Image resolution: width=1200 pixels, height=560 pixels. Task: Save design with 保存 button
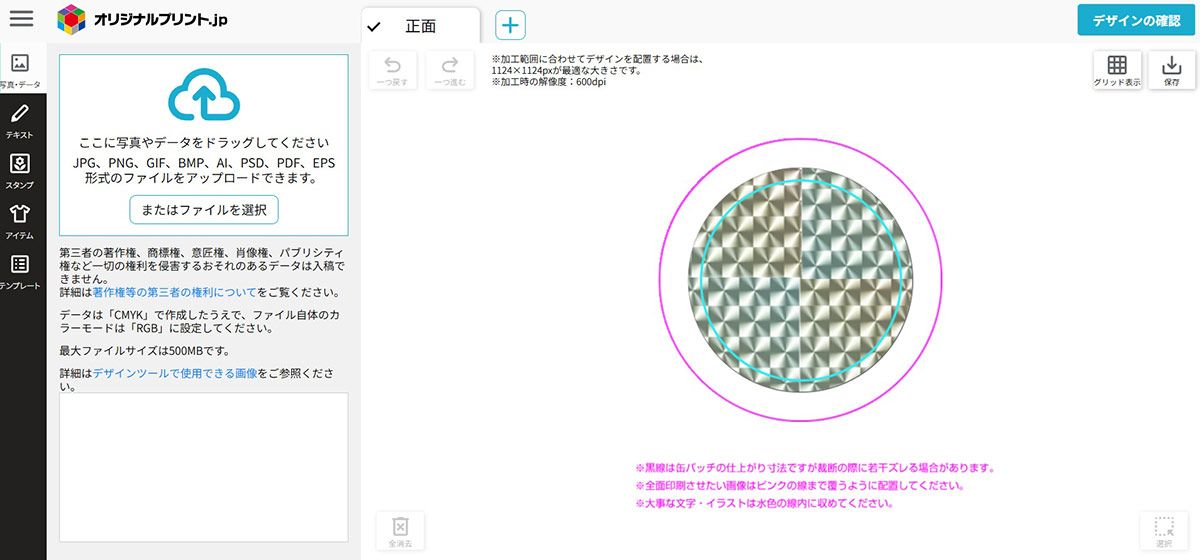[1172, 71]
